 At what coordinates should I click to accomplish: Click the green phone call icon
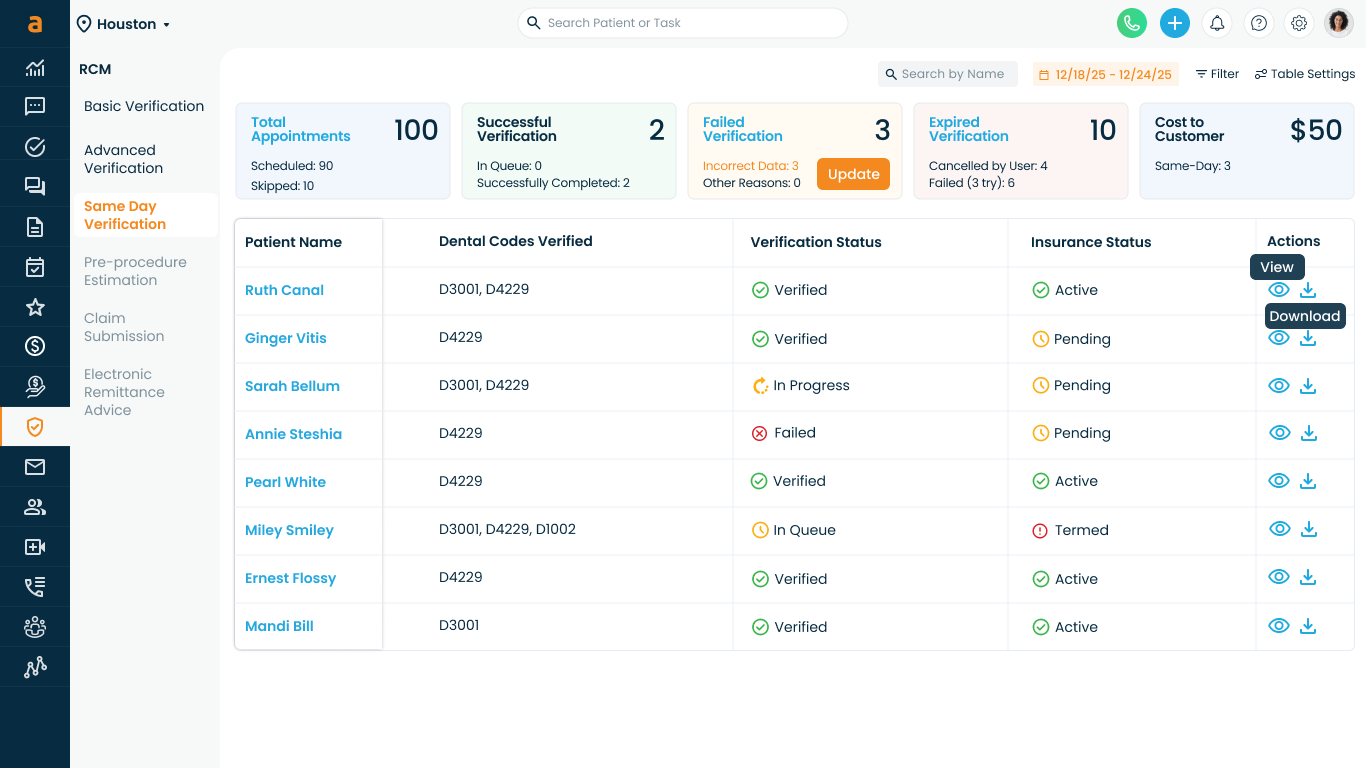(1131, 23)
